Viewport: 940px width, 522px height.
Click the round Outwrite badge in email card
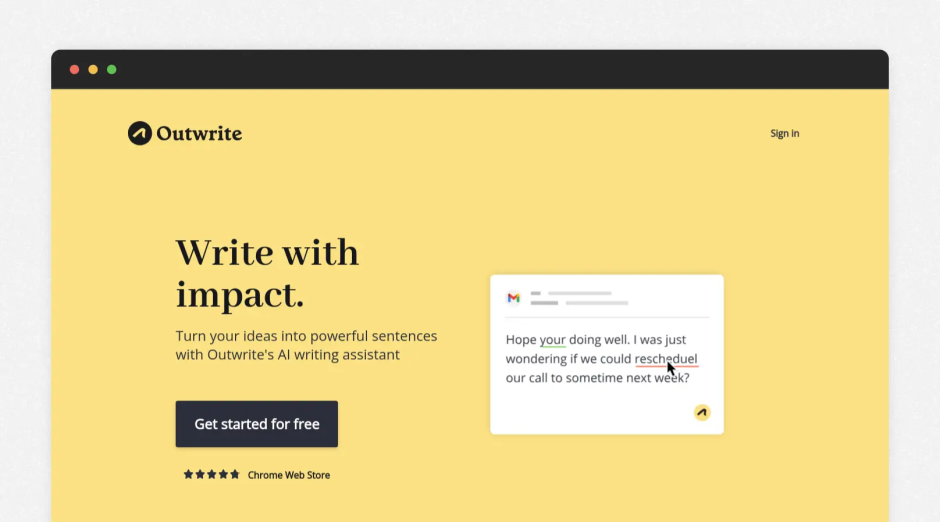coord(702,412)
